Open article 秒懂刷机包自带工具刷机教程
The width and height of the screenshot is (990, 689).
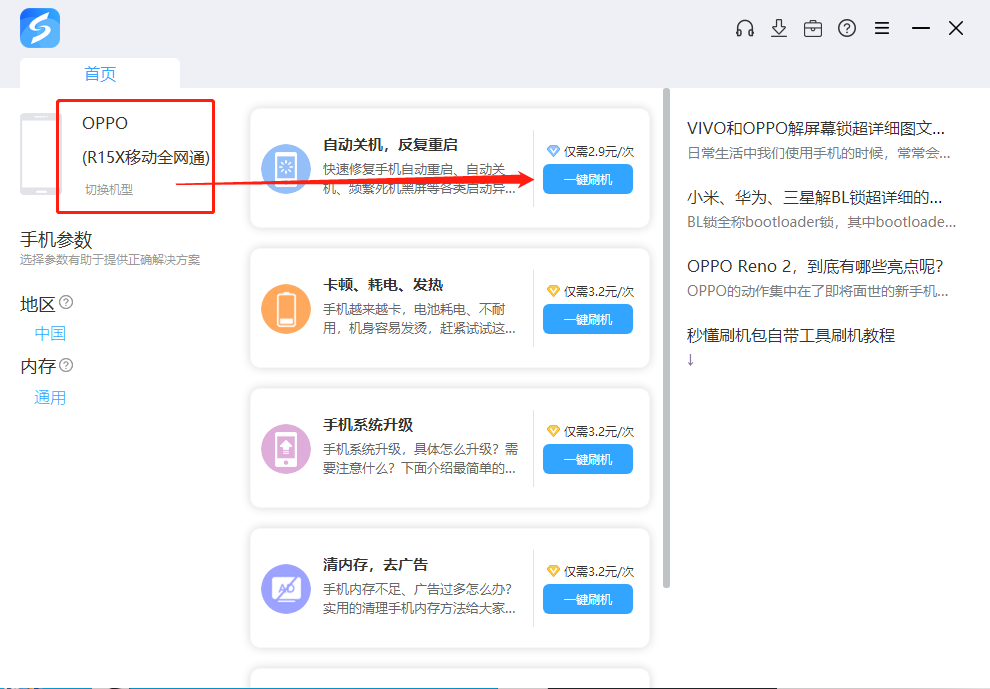pos(791,335)
